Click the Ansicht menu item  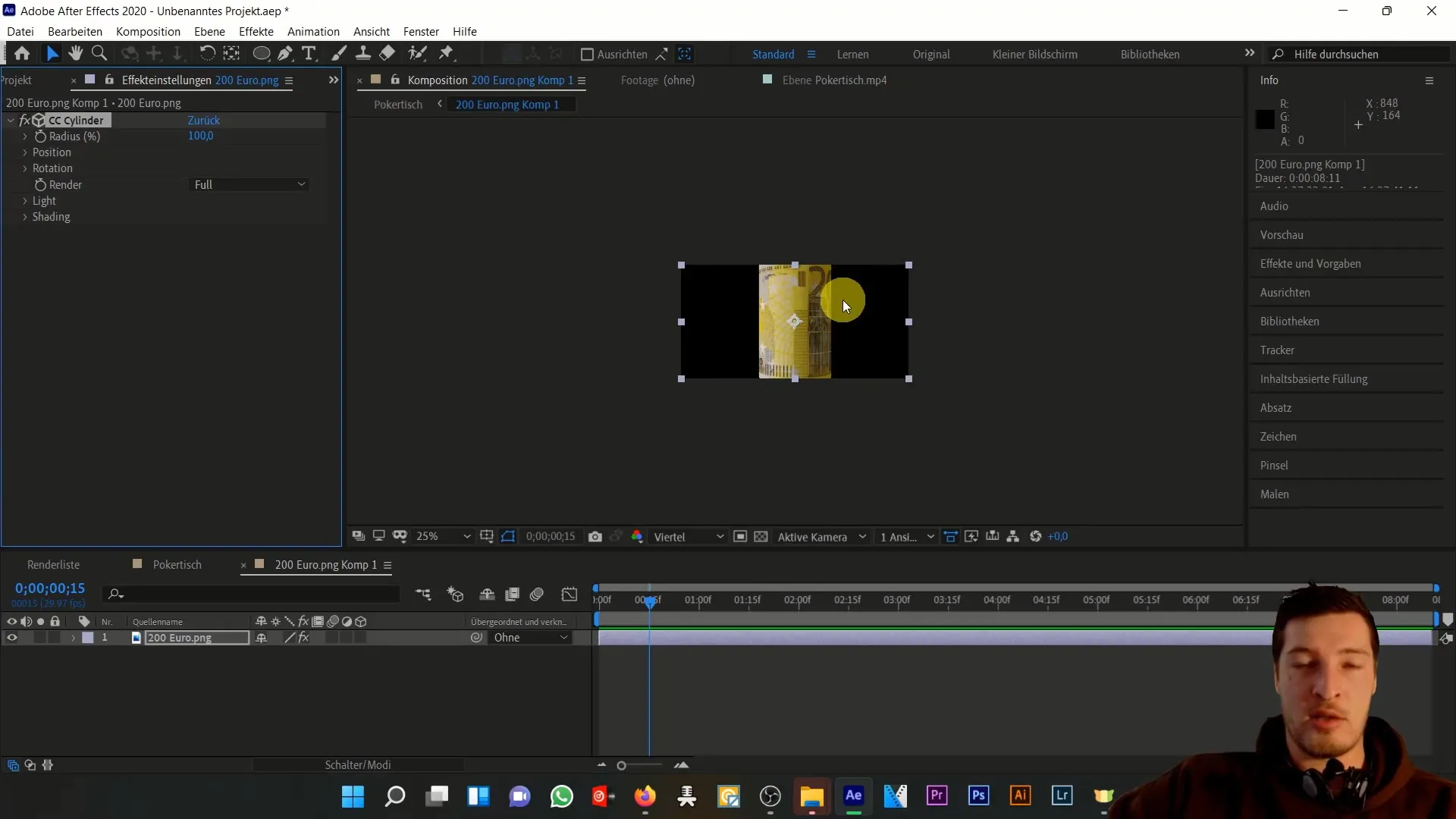coord(371,31)
